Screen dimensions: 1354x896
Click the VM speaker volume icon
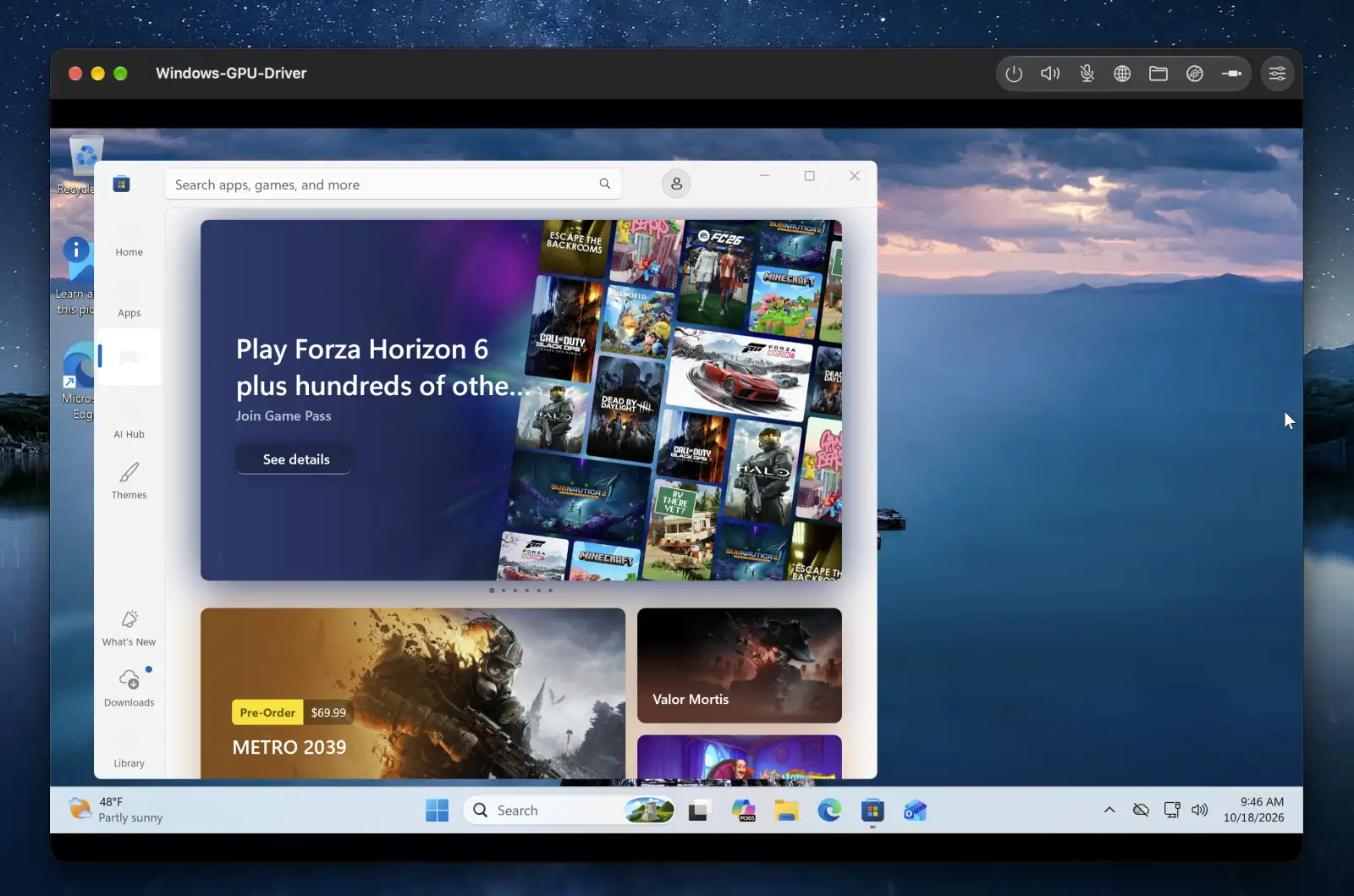point(1050,74)
